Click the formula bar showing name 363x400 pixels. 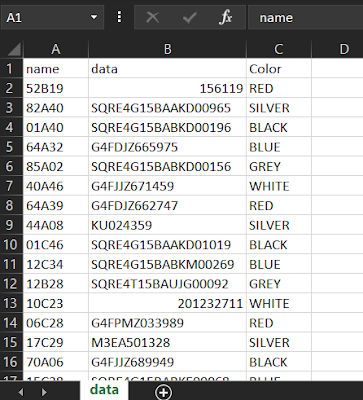tap(305, 17)
